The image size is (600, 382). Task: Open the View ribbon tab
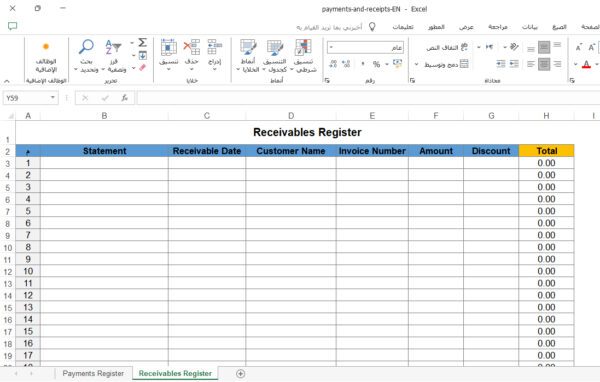click(x=466, y=27)
